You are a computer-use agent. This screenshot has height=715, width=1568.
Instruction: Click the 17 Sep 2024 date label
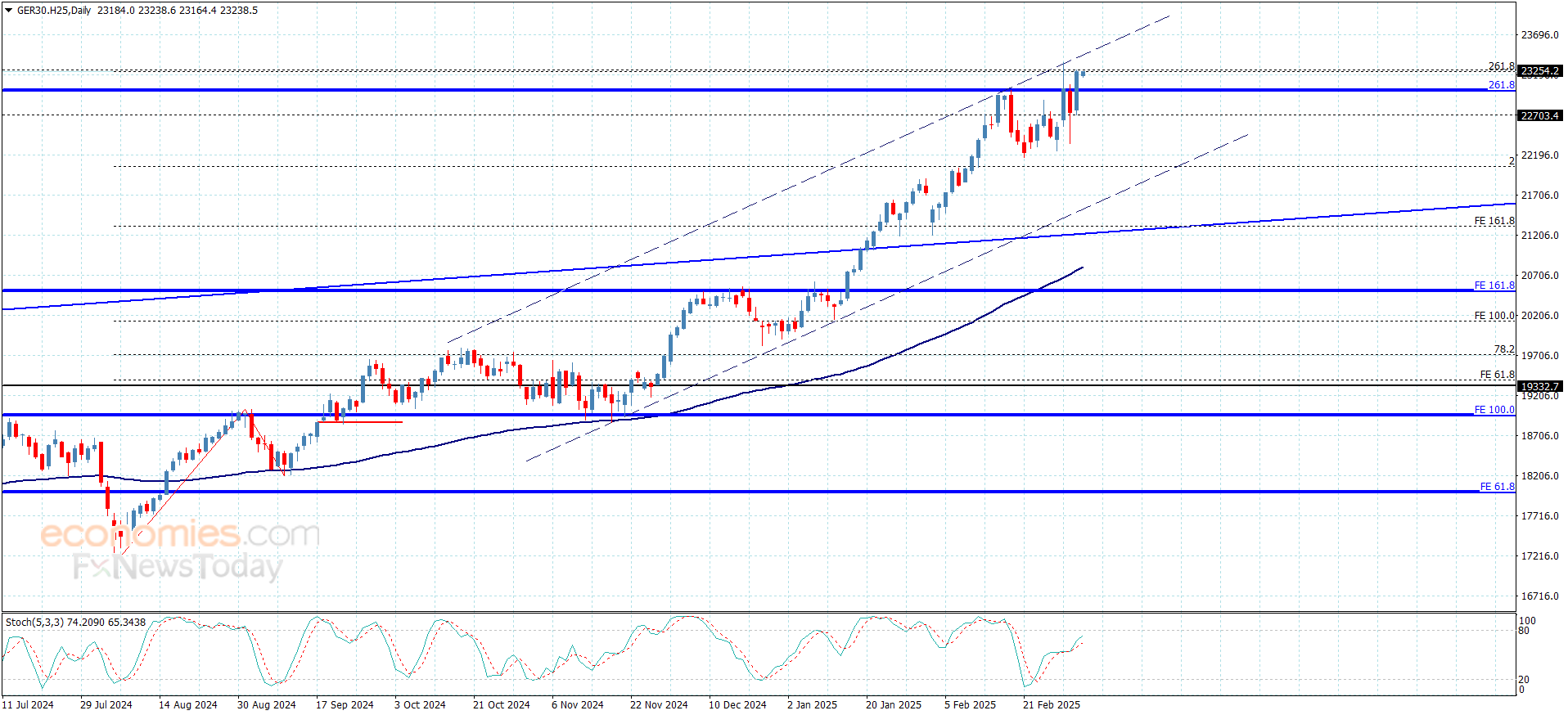point(345,705)
